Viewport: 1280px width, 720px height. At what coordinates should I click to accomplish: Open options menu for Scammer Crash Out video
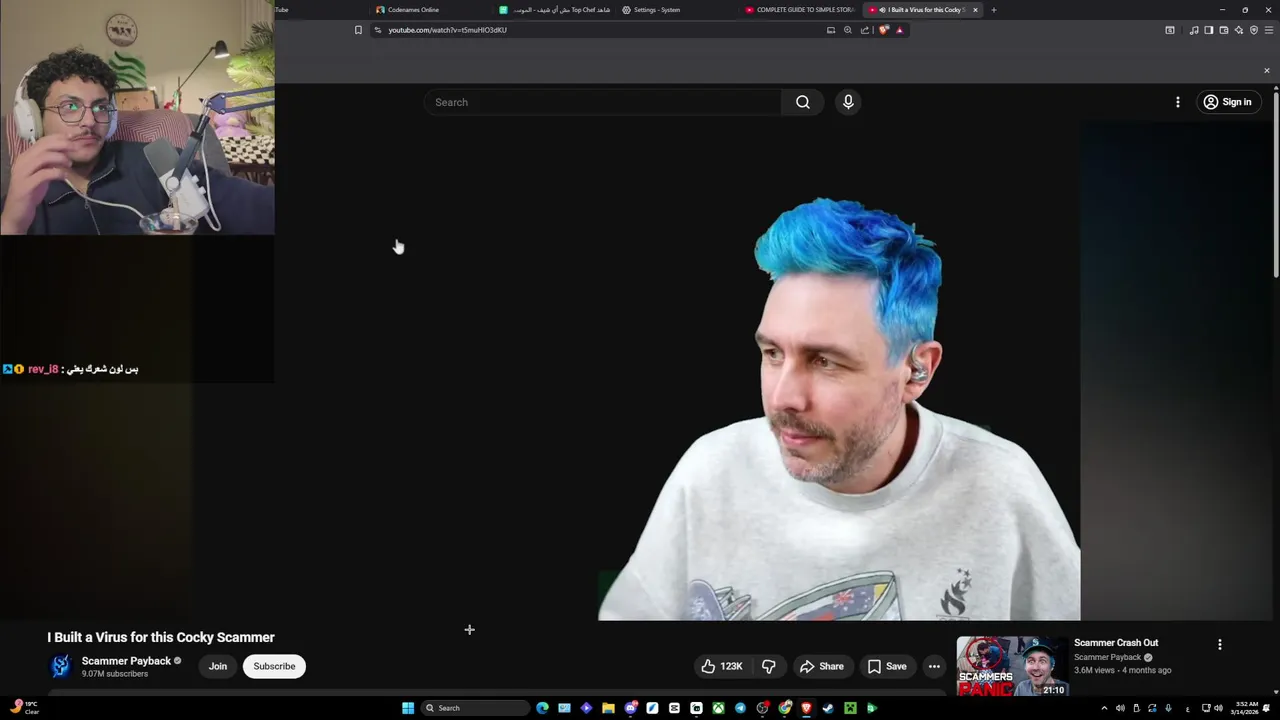coord(1219,645)
